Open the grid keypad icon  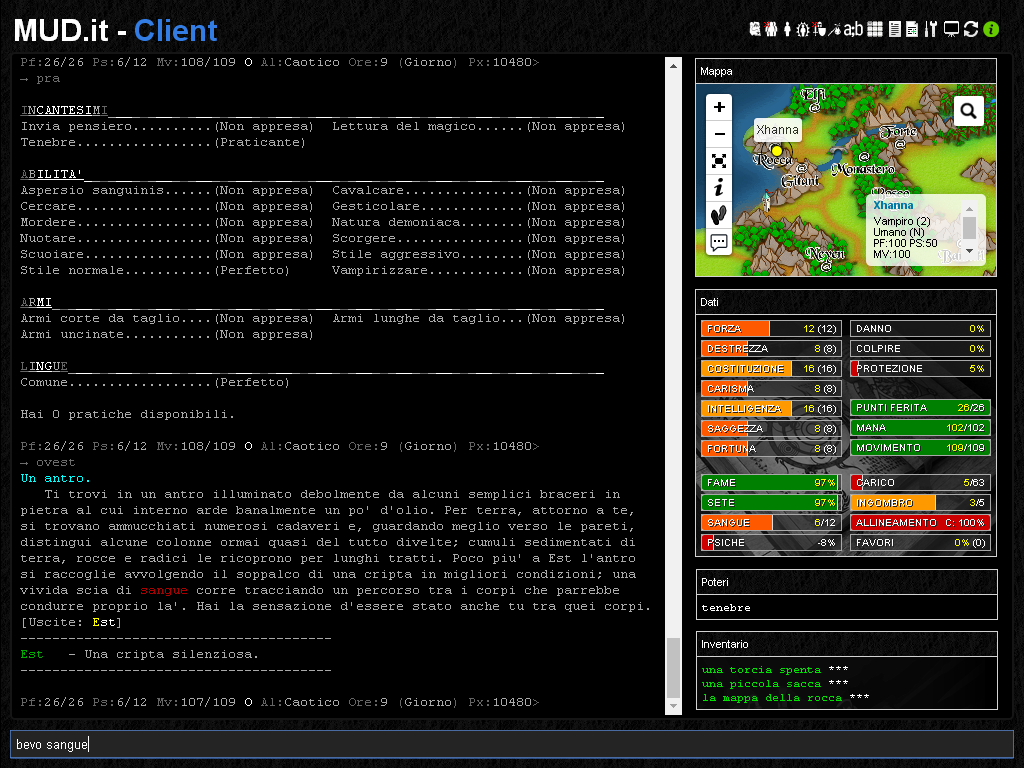[x=875, y=29]
